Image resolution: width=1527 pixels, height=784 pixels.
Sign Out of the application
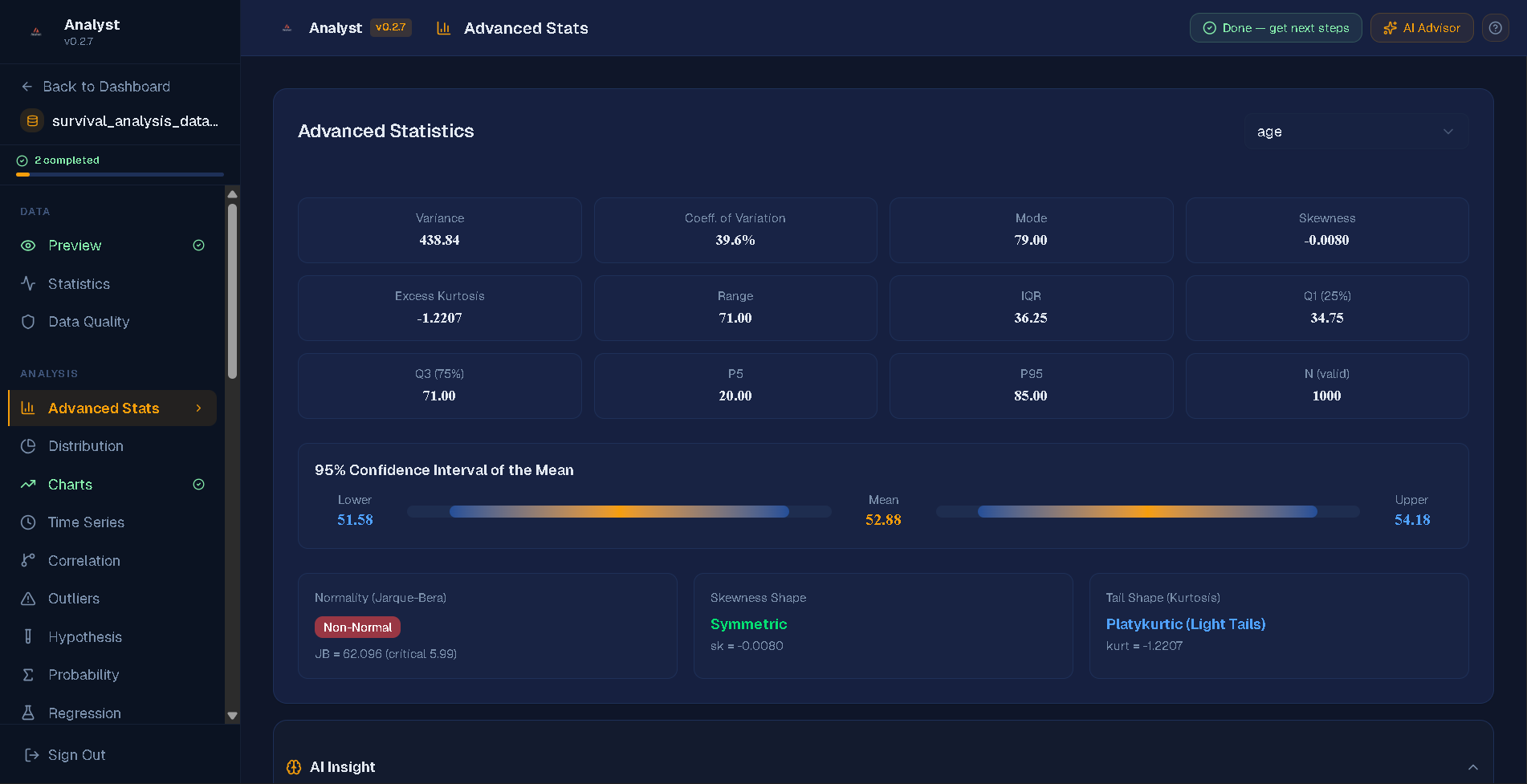[66, 755]
